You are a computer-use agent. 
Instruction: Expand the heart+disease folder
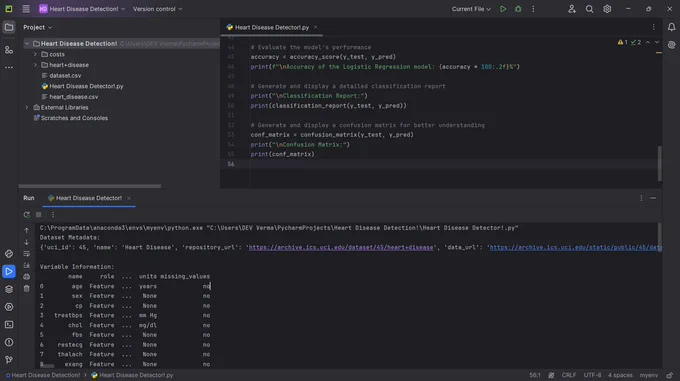pos(35,65)
